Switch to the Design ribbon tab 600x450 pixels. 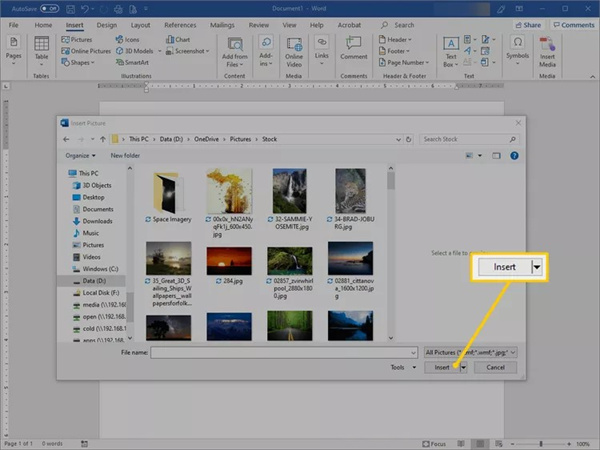point(106,24)
